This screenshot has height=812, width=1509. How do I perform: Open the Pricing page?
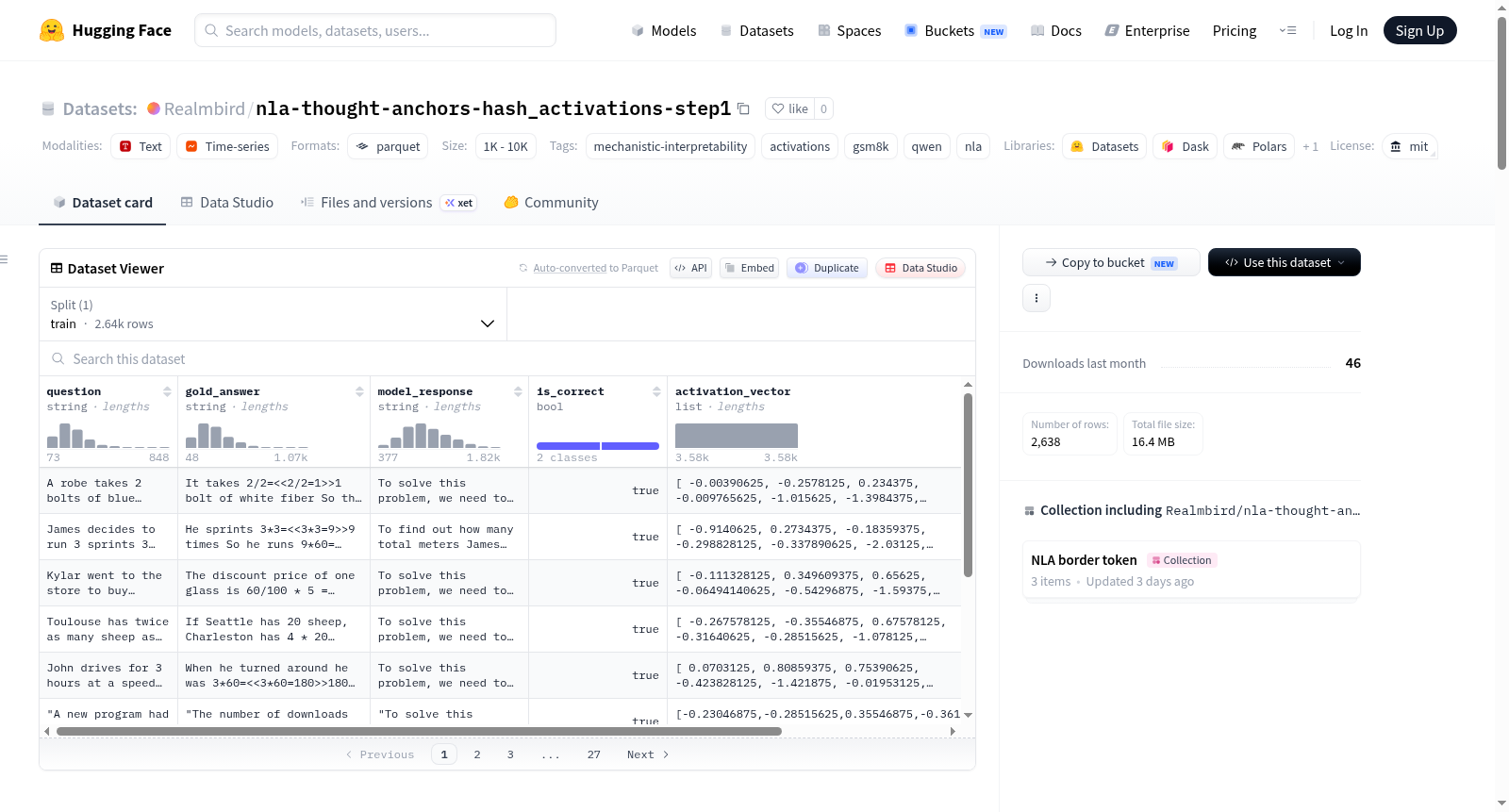tap(1235, 31)
